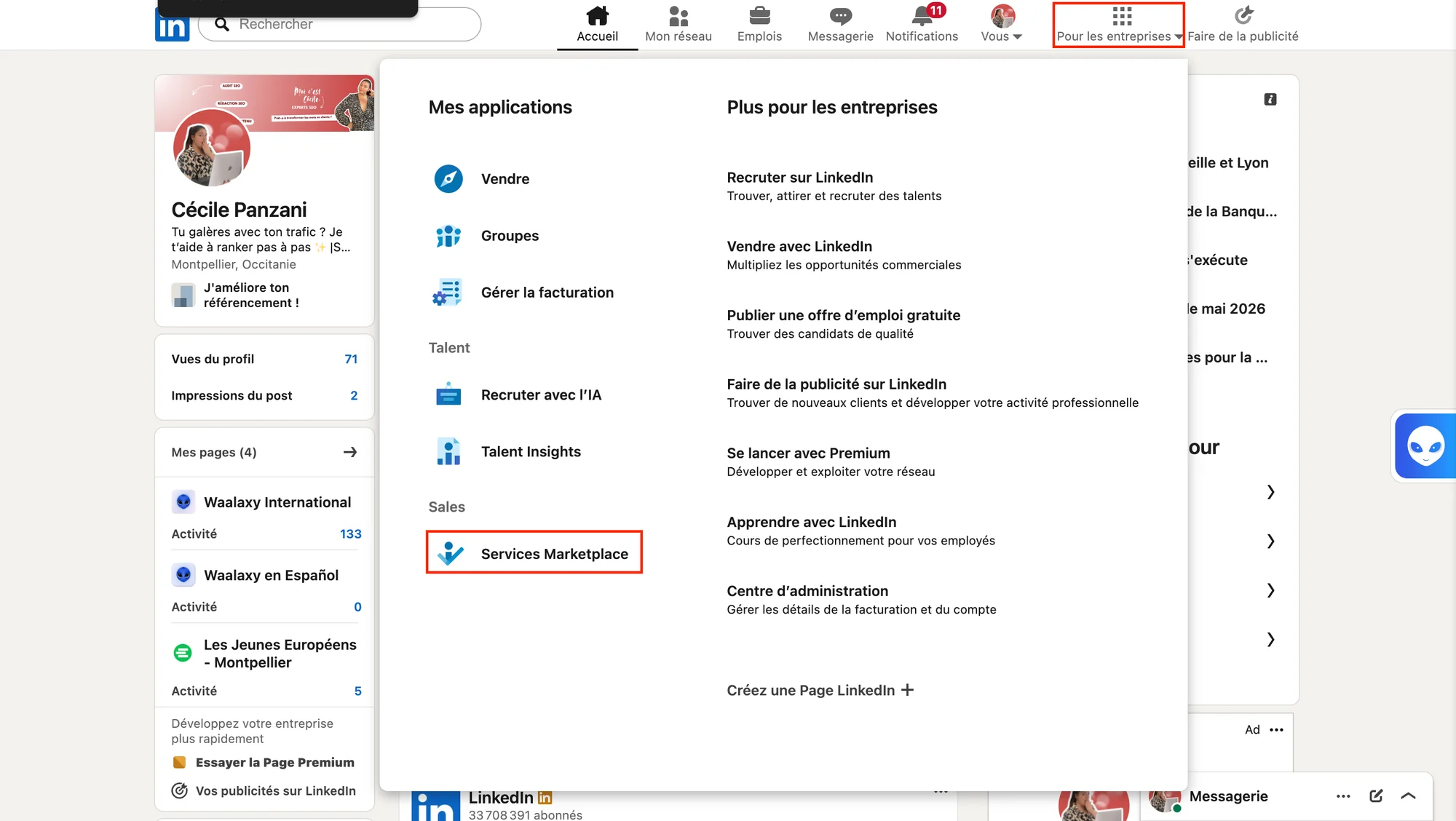1456x821 pixels.
Task: Open the Messagerie chat icon
Action: click(840, 15)
